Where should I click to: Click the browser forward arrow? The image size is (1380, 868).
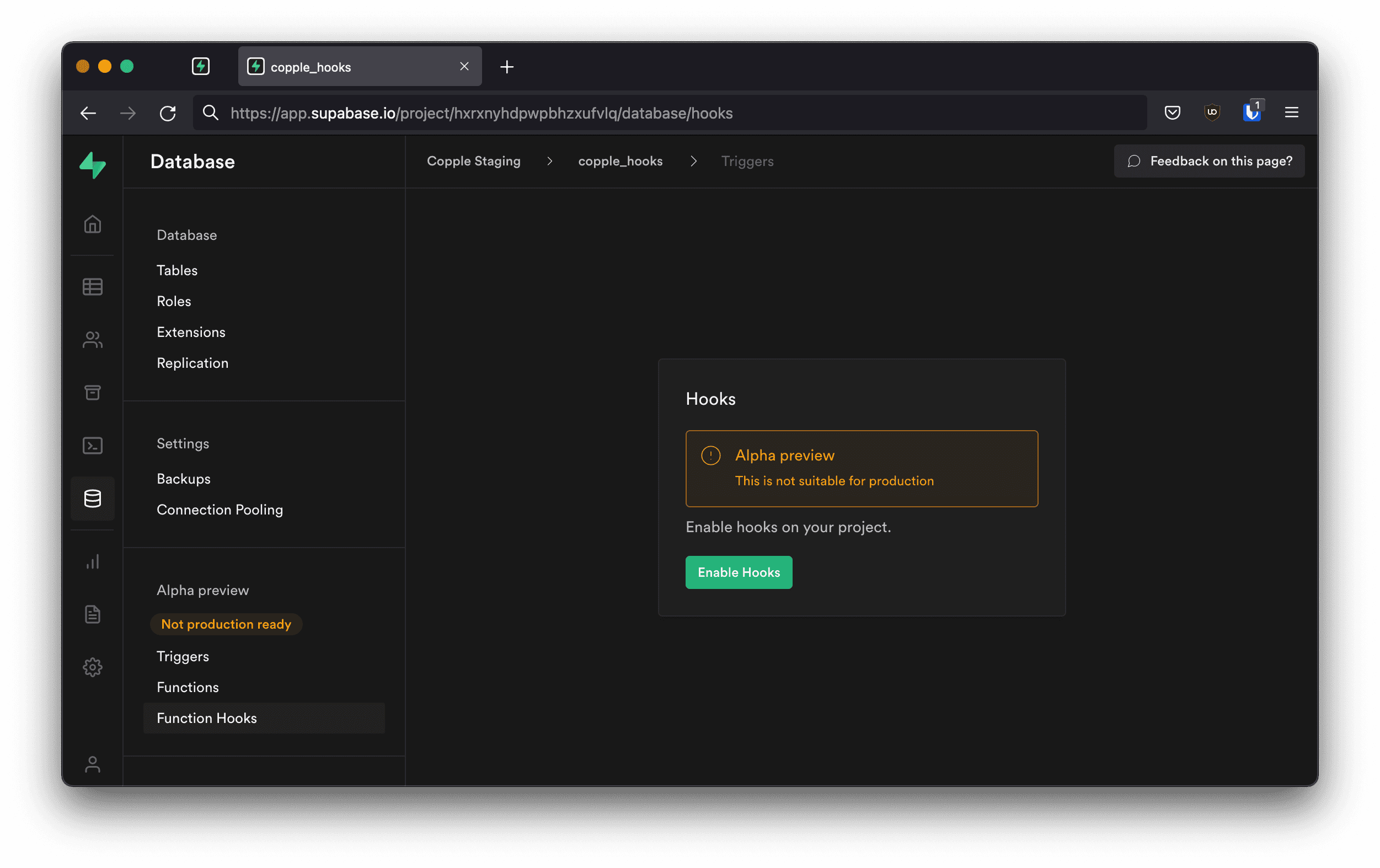click(128, 113)
